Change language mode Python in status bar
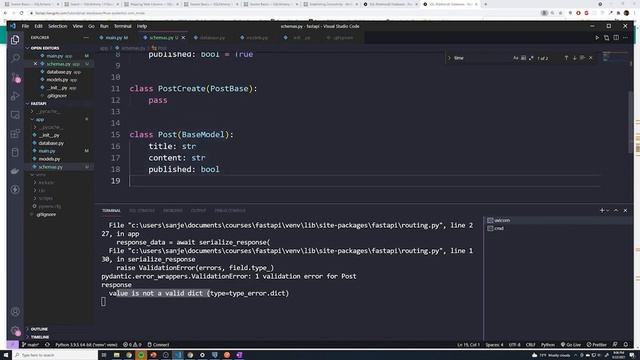The height and width of the screenshot is (360, 640). (x=548, y=345)
